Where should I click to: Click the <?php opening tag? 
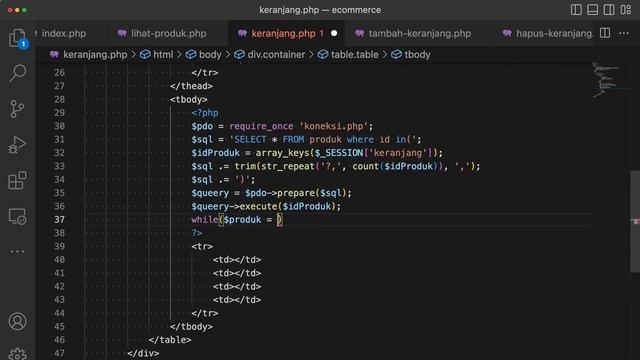tap(205, 113)
